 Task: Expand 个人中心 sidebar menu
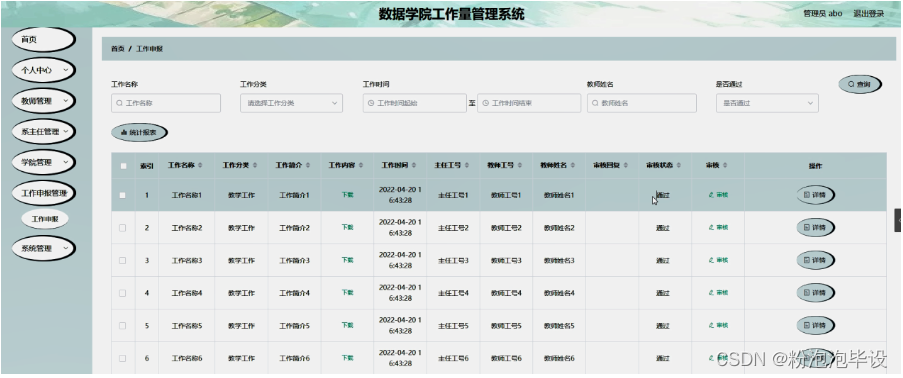[44, 70]
